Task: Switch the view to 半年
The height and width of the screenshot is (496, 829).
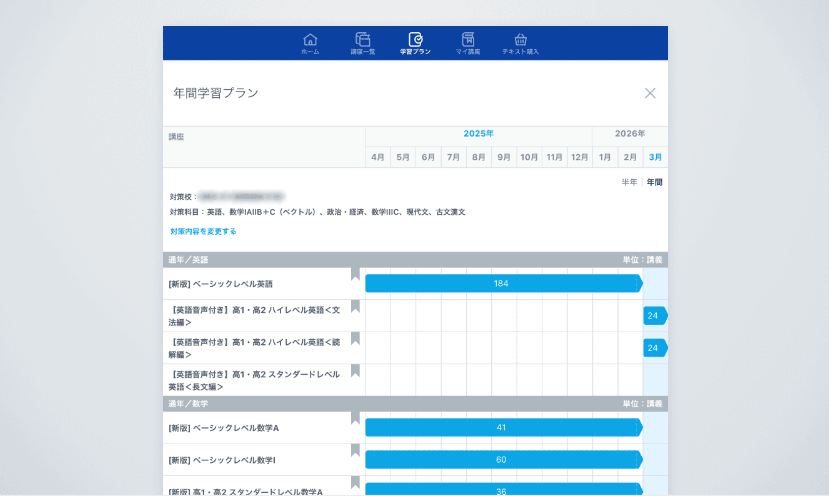Action: (x=629, y=182)
